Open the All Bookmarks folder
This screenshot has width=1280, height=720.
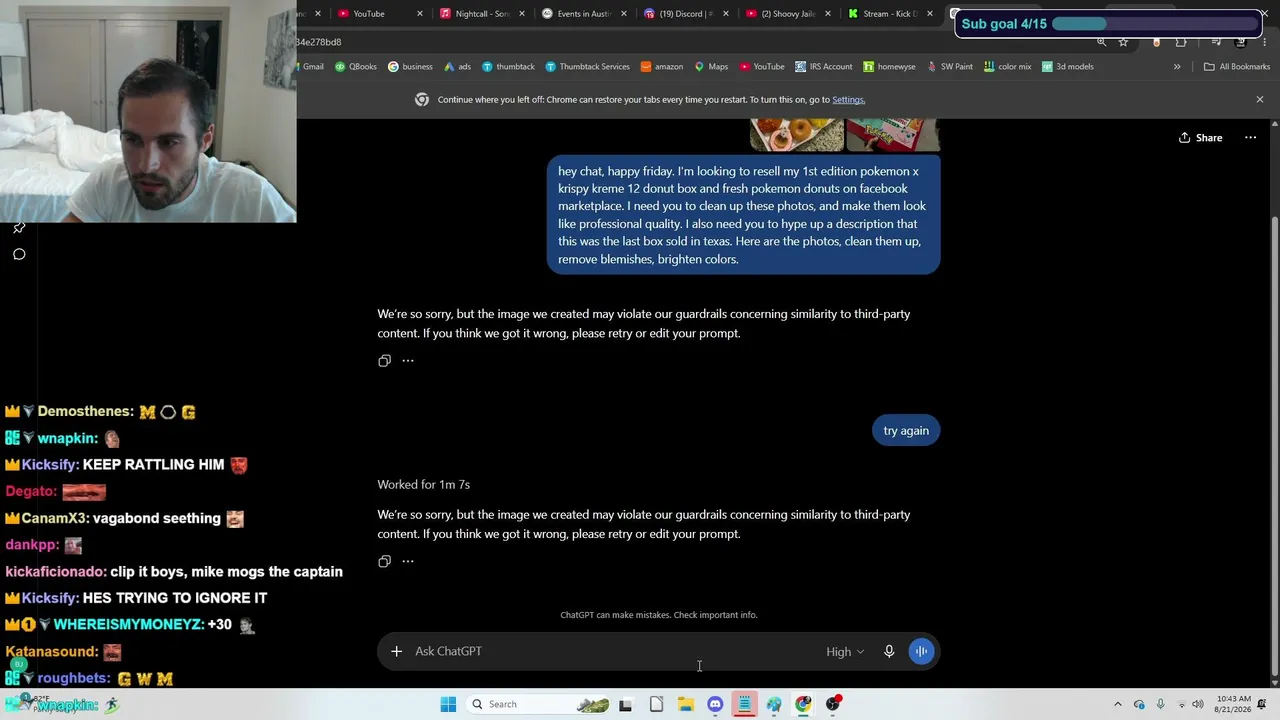[1237, 67]
